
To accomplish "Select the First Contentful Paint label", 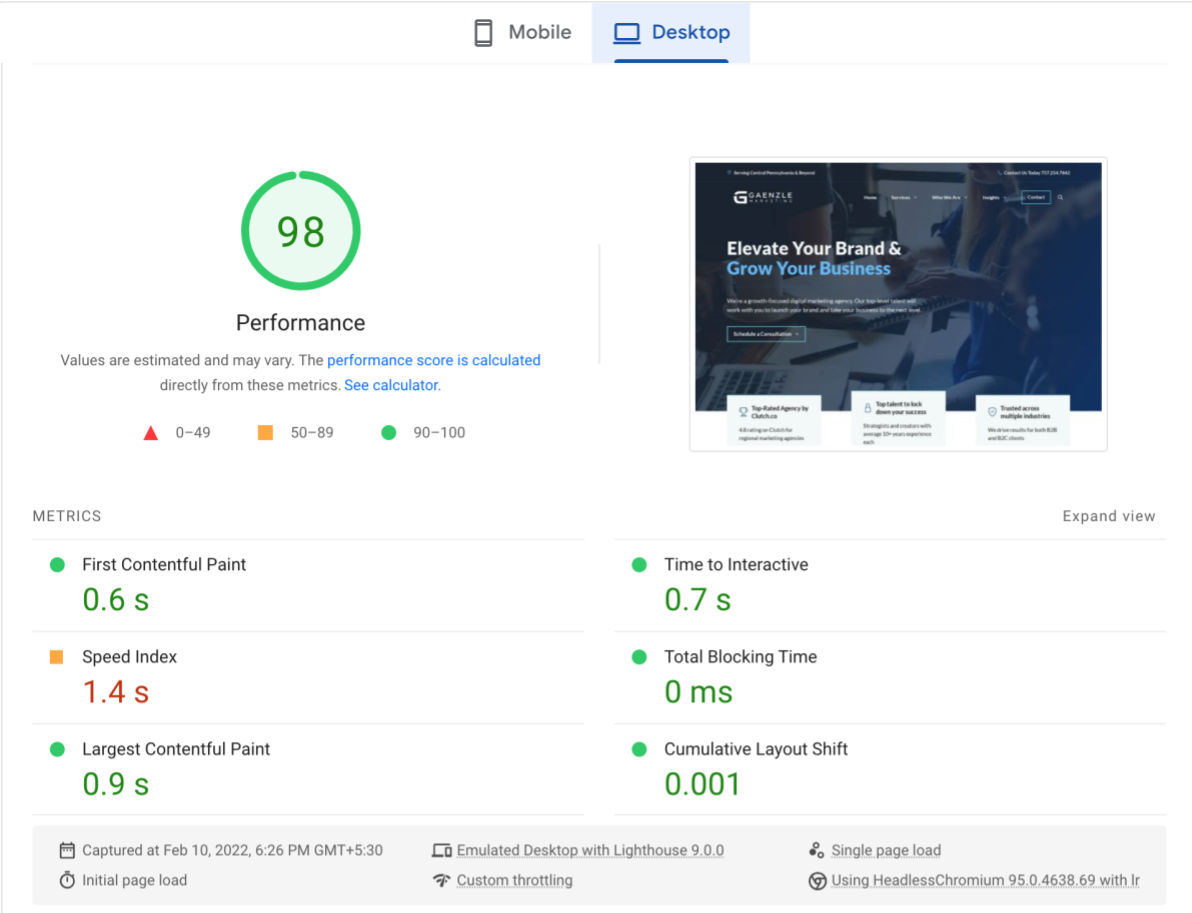I will click(x=164, y=565).
